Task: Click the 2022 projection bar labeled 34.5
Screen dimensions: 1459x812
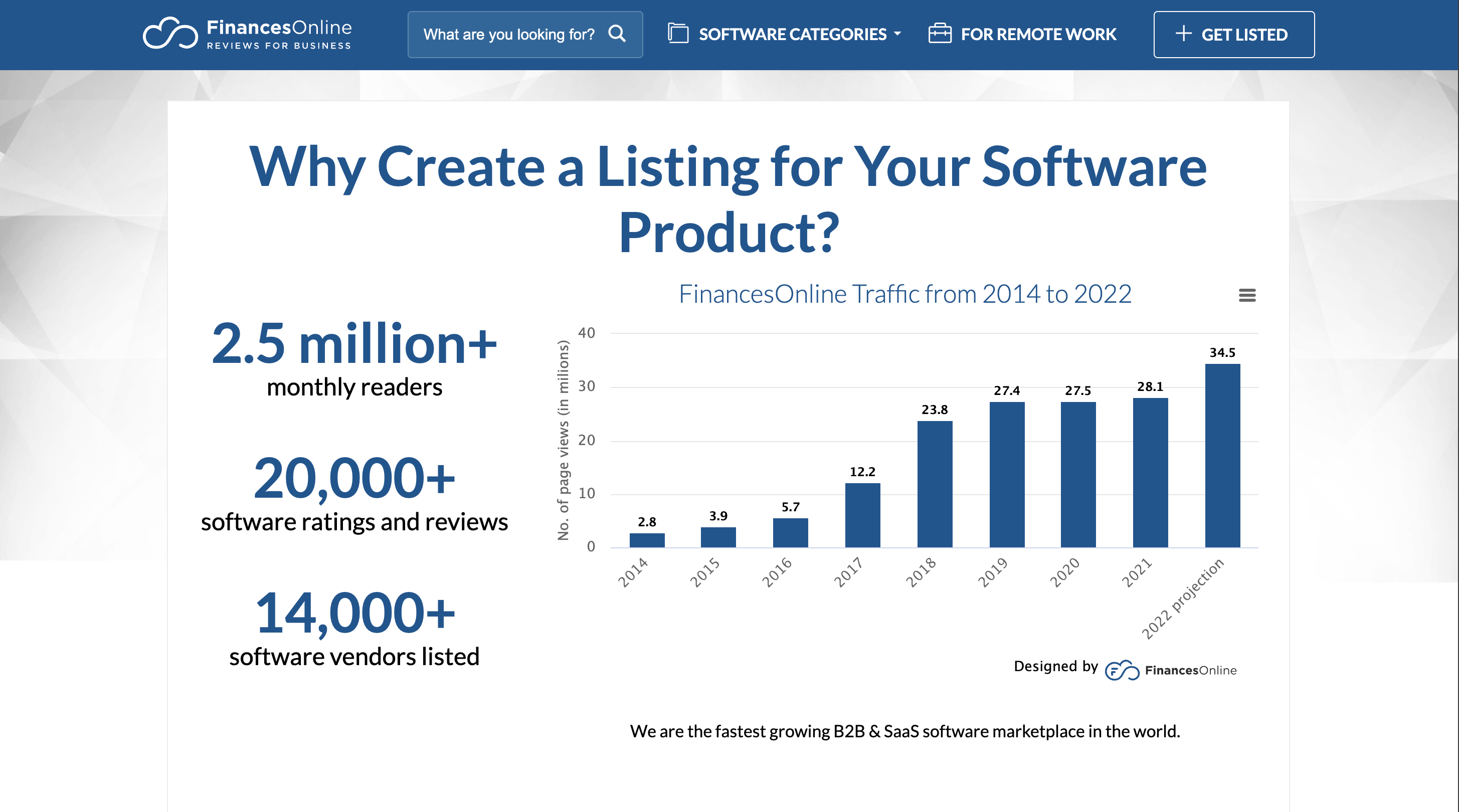Action: [1223, 456]
